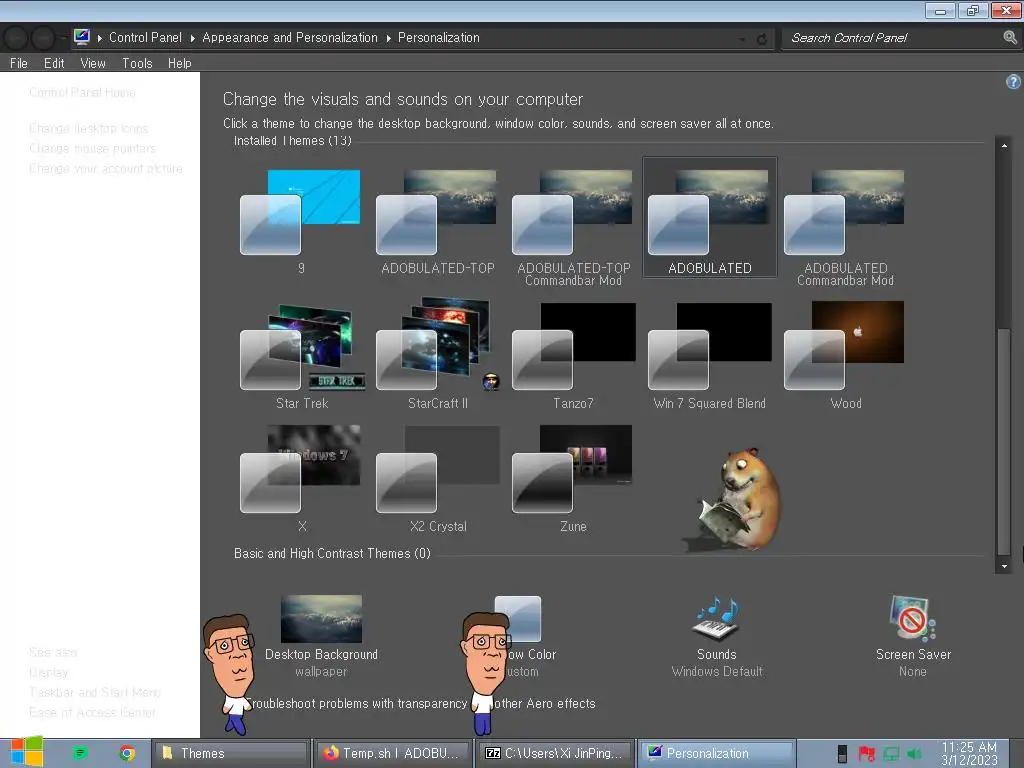1024x768 pixels.
Task: Expand arrow after Appearance and Personalization breadcrumb
Action: [x=388, y=39]
